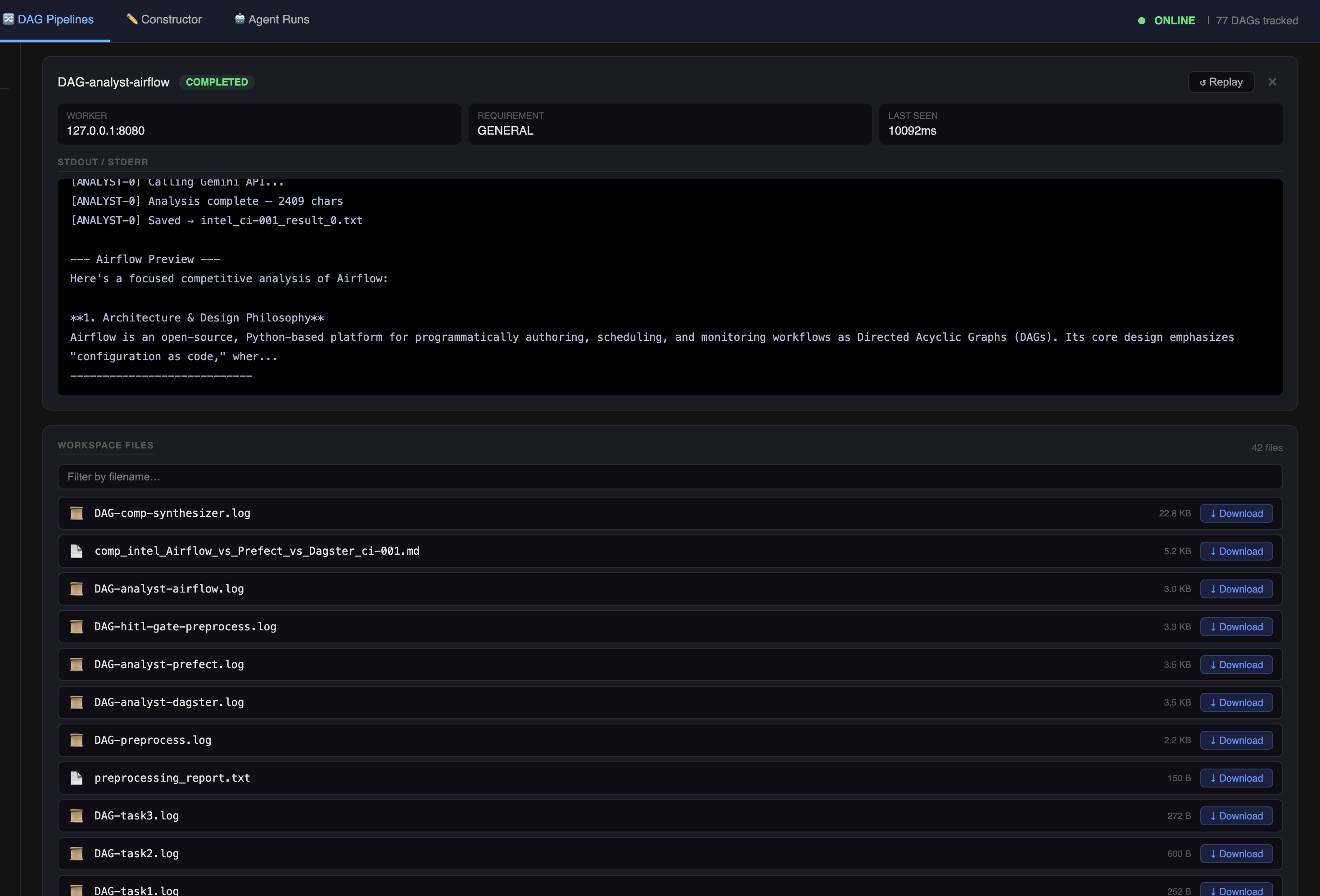The width and height of the screenshot is (1320, 896).
Task: Click the pencil icon on Constructor tab
Action: point(132,19)
